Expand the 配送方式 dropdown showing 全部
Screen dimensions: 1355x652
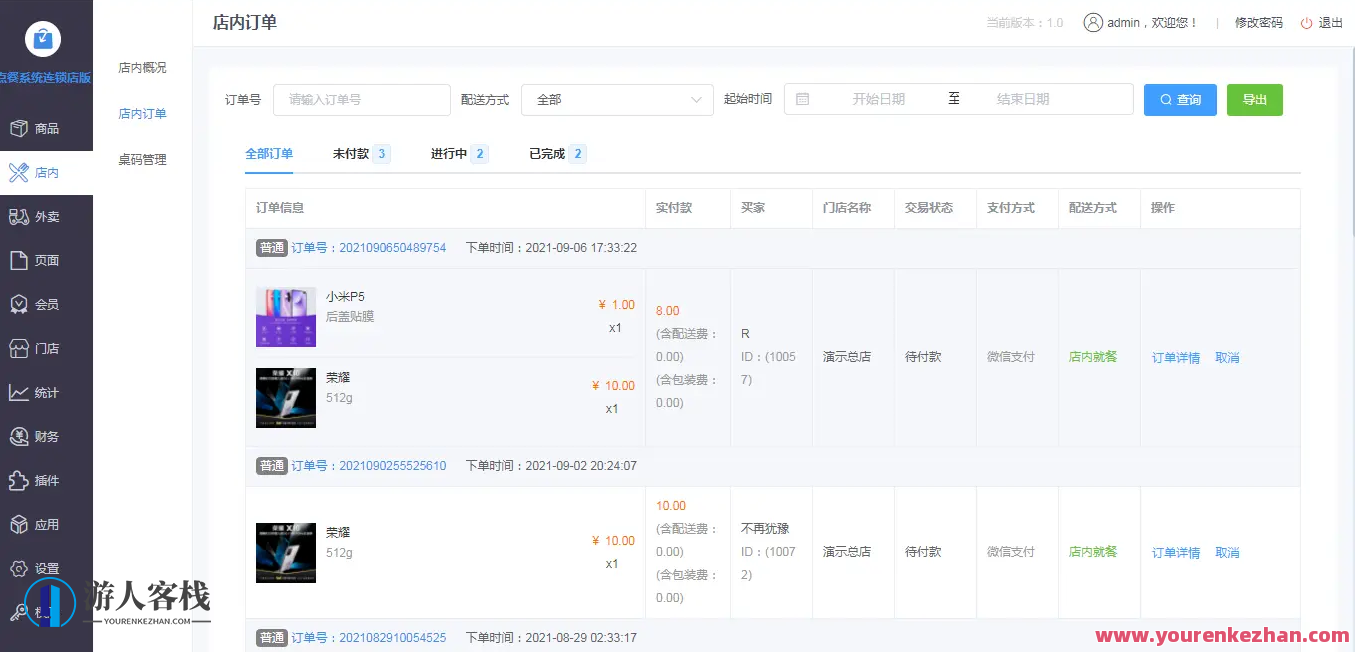[x=617, y=99]
